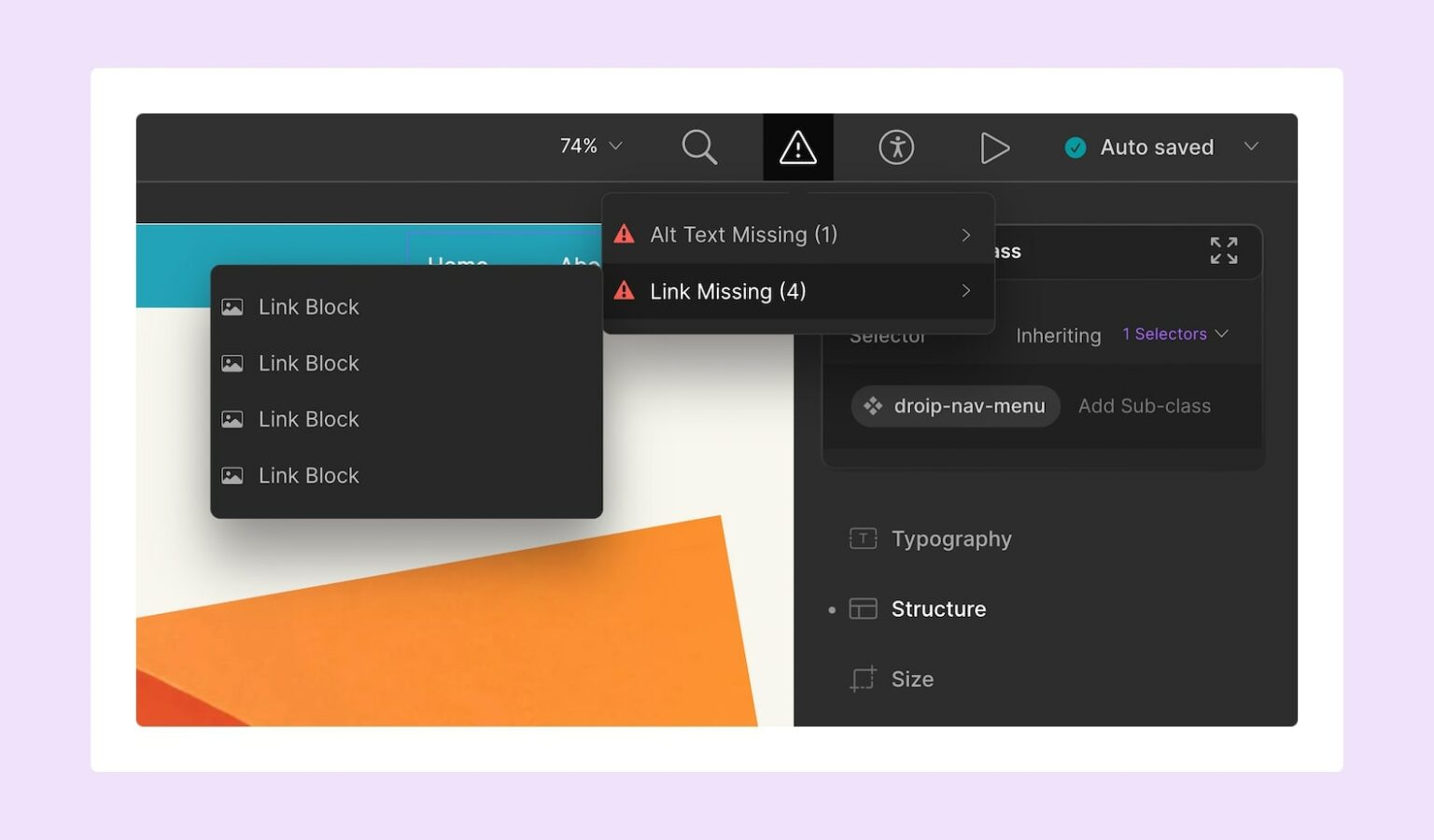
Task: Select the Link Missing menu entry
Action: [x=727, y=291]
